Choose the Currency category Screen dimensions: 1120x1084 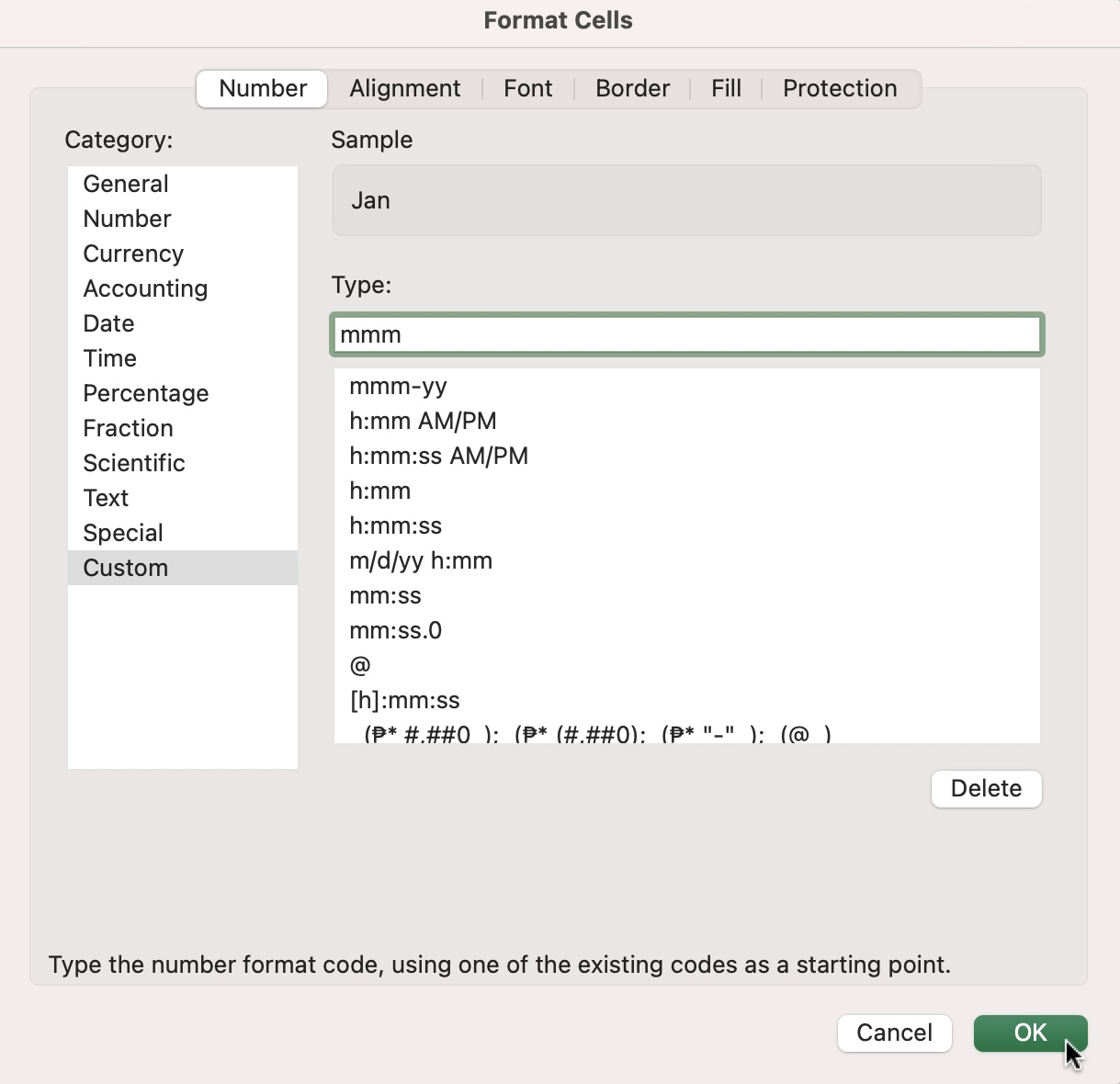click(183, 254)
